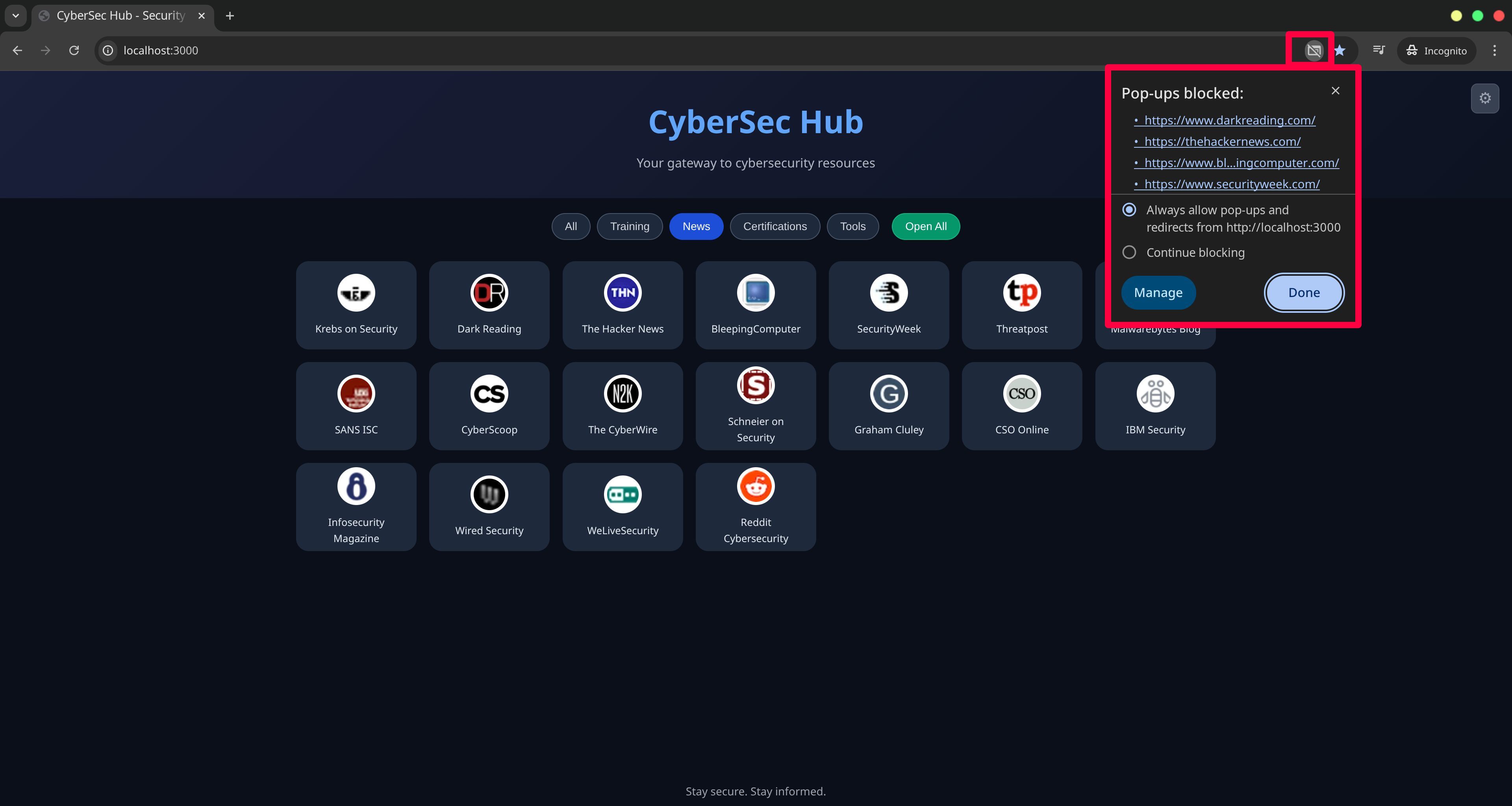Click the CyberScoop label
This screenshot has height=806, width=1512.
click(489, 430)
